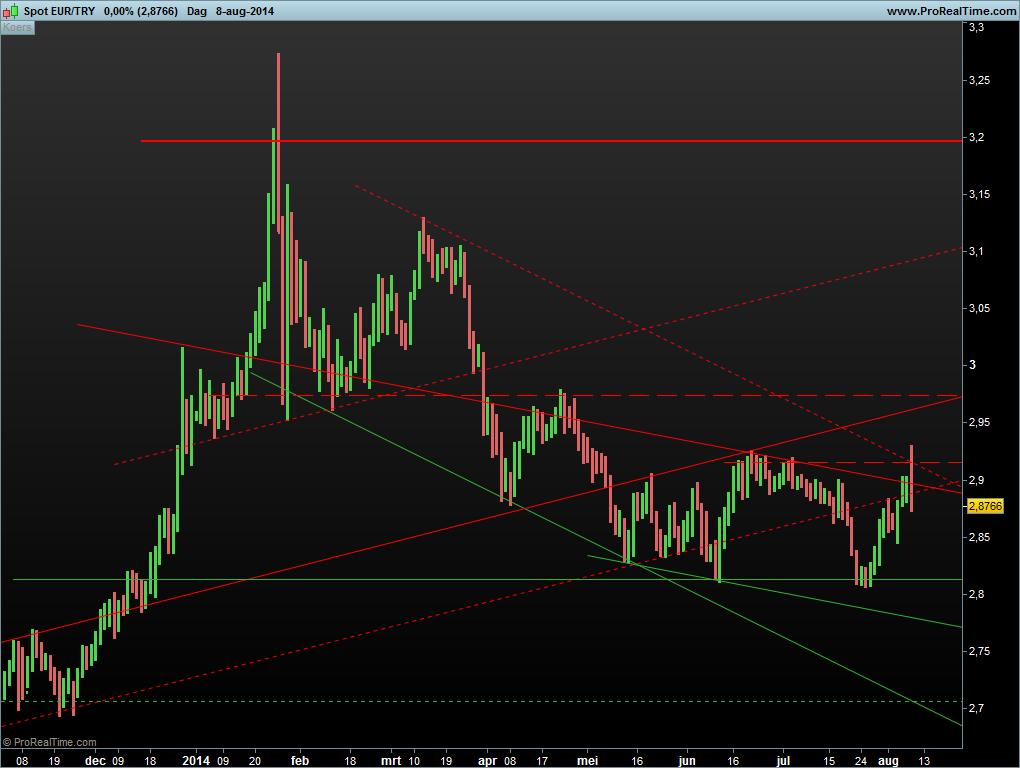Click the aug label on the time axis
The height and width of the screenshot is (768, 1020).
point(889,760)
